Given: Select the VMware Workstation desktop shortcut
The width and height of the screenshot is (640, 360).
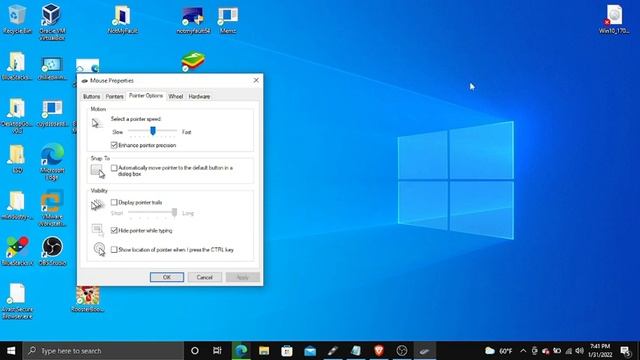Looking at the screenshot, I should (52, 209).
